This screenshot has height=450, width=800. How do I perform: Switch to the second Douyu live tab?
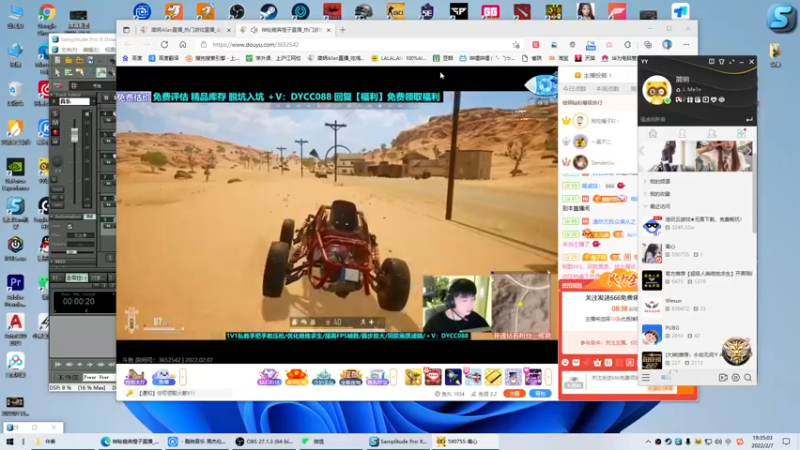pyautogui.click(x=286, y=30)
